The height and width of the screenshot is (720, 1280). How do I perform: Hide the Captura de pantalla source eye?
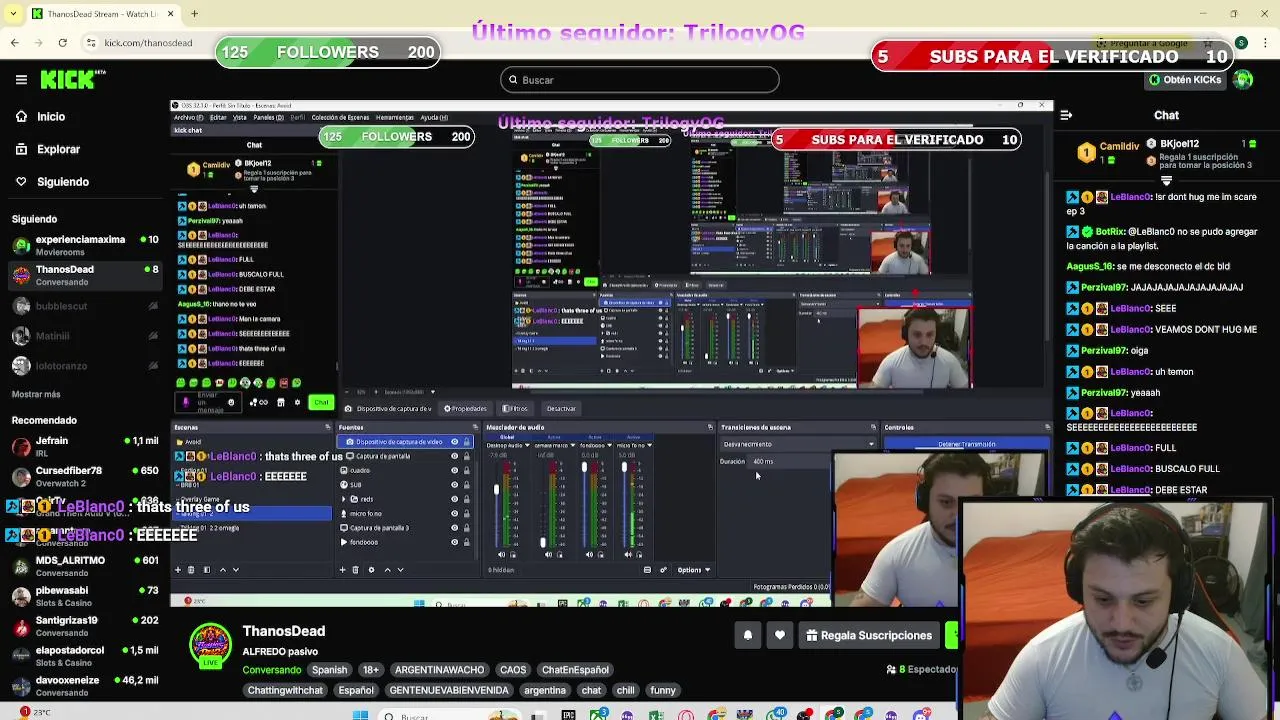(x=455, y=456)
